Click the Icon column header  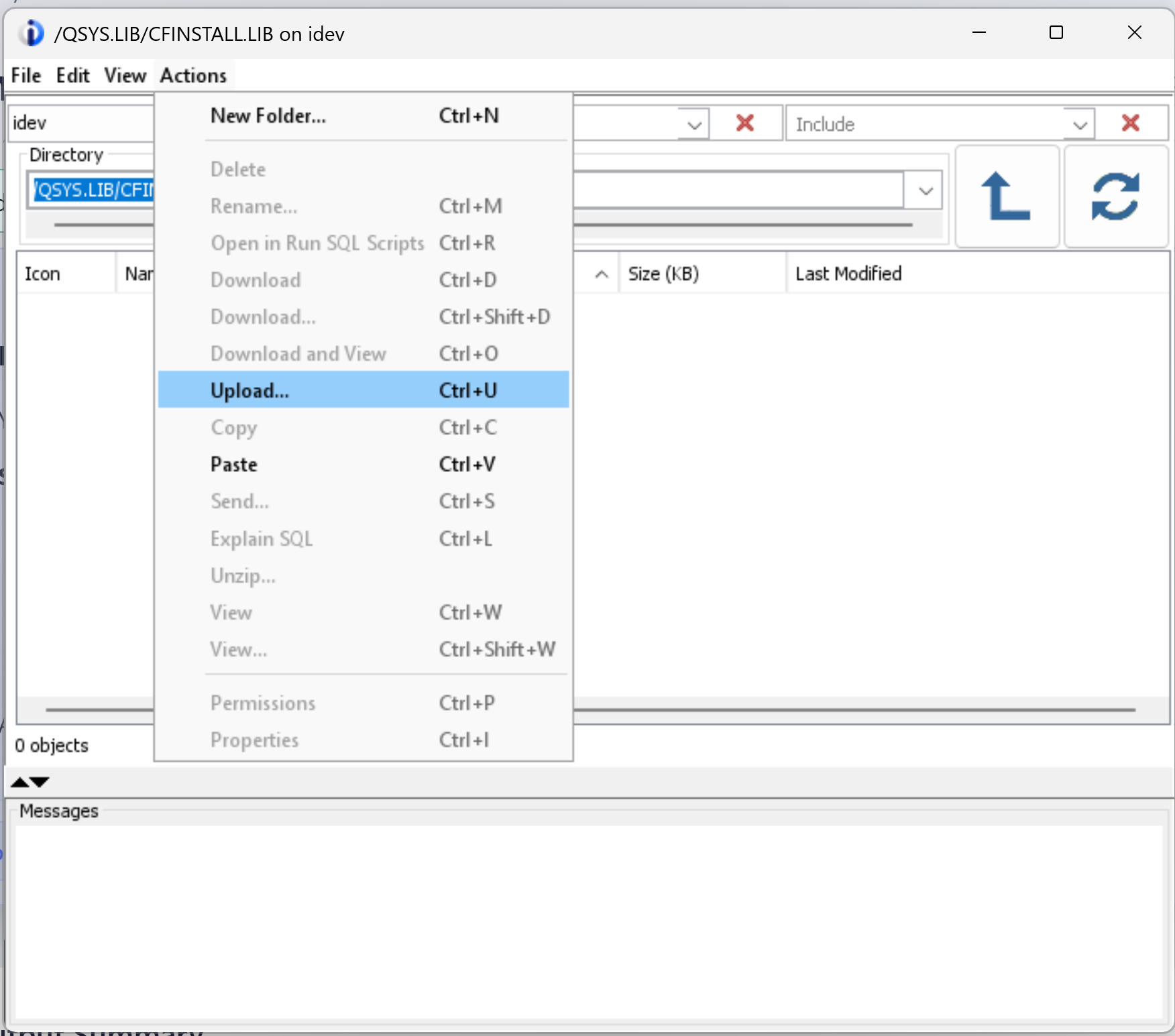coord(66,274)
